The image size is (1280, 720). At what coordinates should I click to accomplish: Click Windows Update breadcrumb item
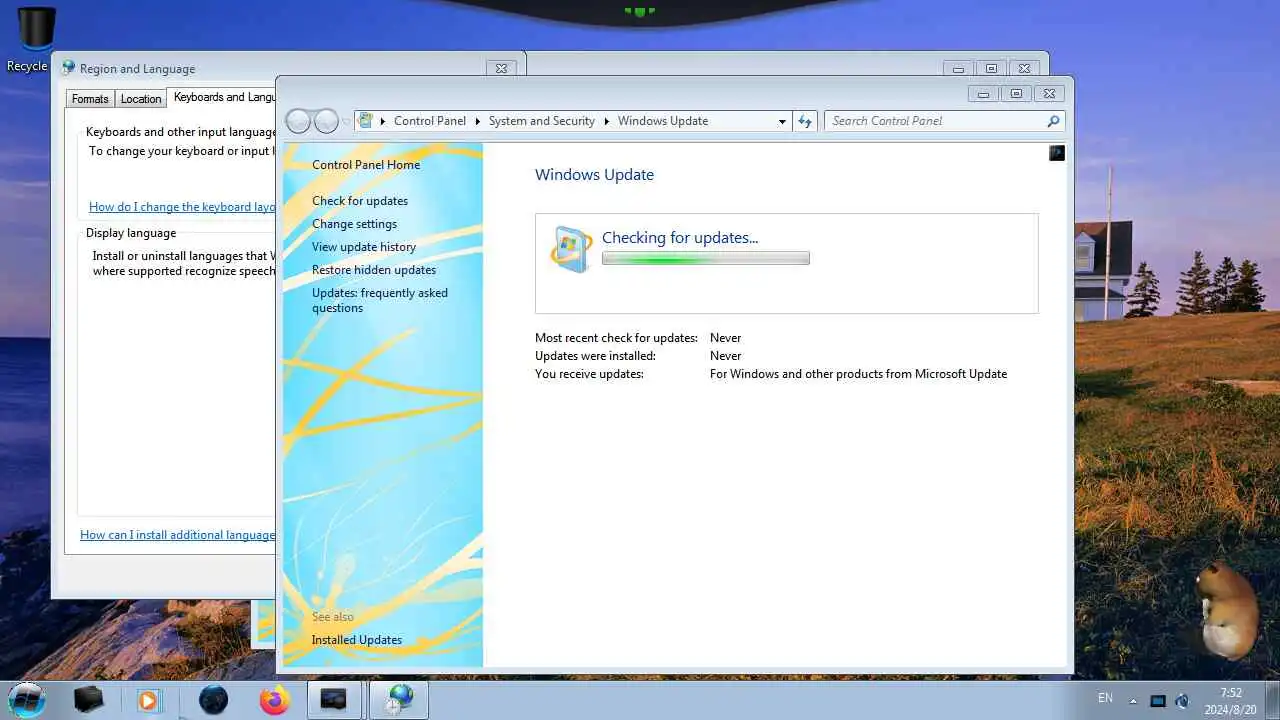click(663, 121)
